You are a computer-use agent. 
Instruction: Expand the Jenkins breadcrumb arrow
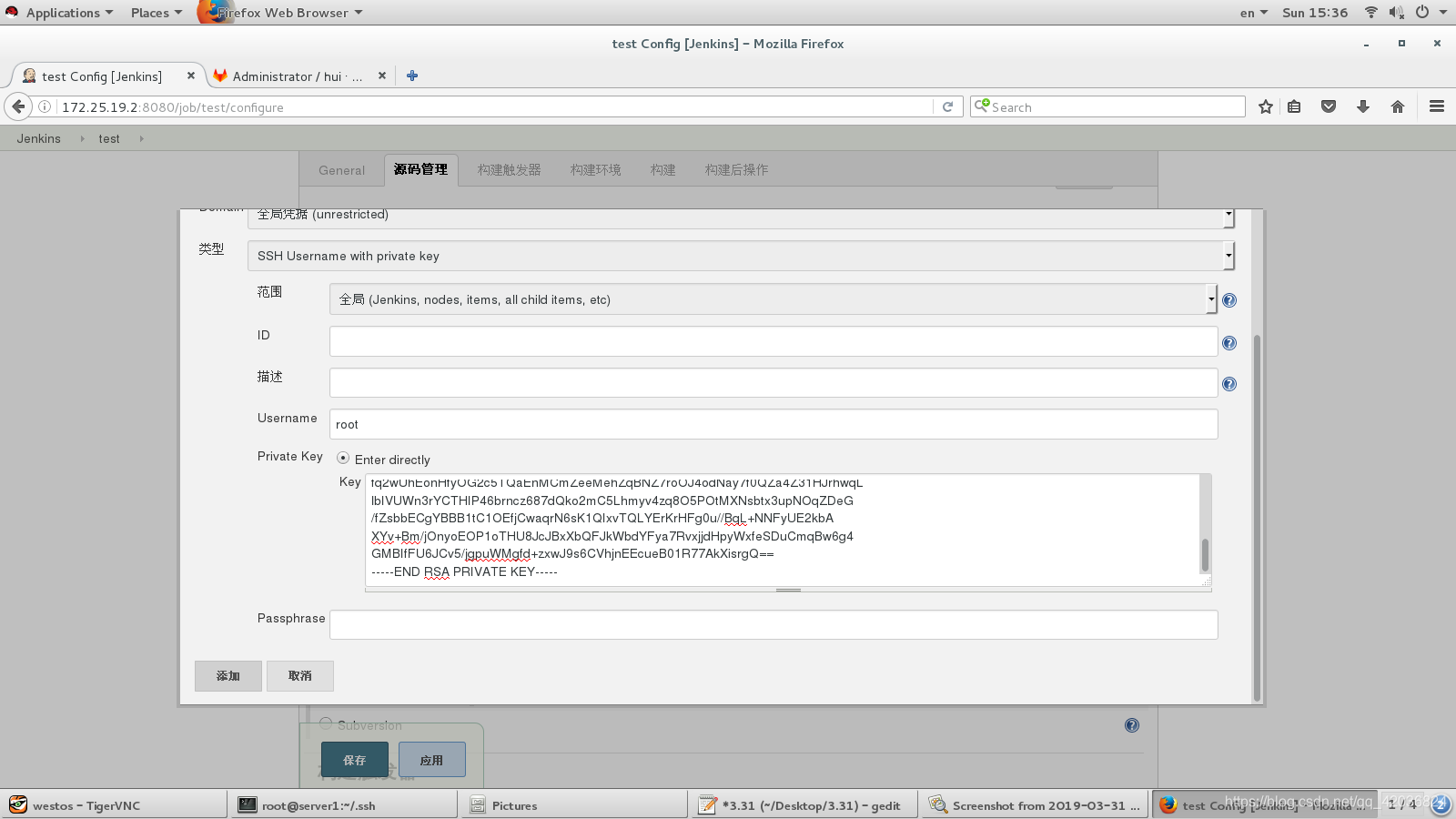click(x=82, y=138)
